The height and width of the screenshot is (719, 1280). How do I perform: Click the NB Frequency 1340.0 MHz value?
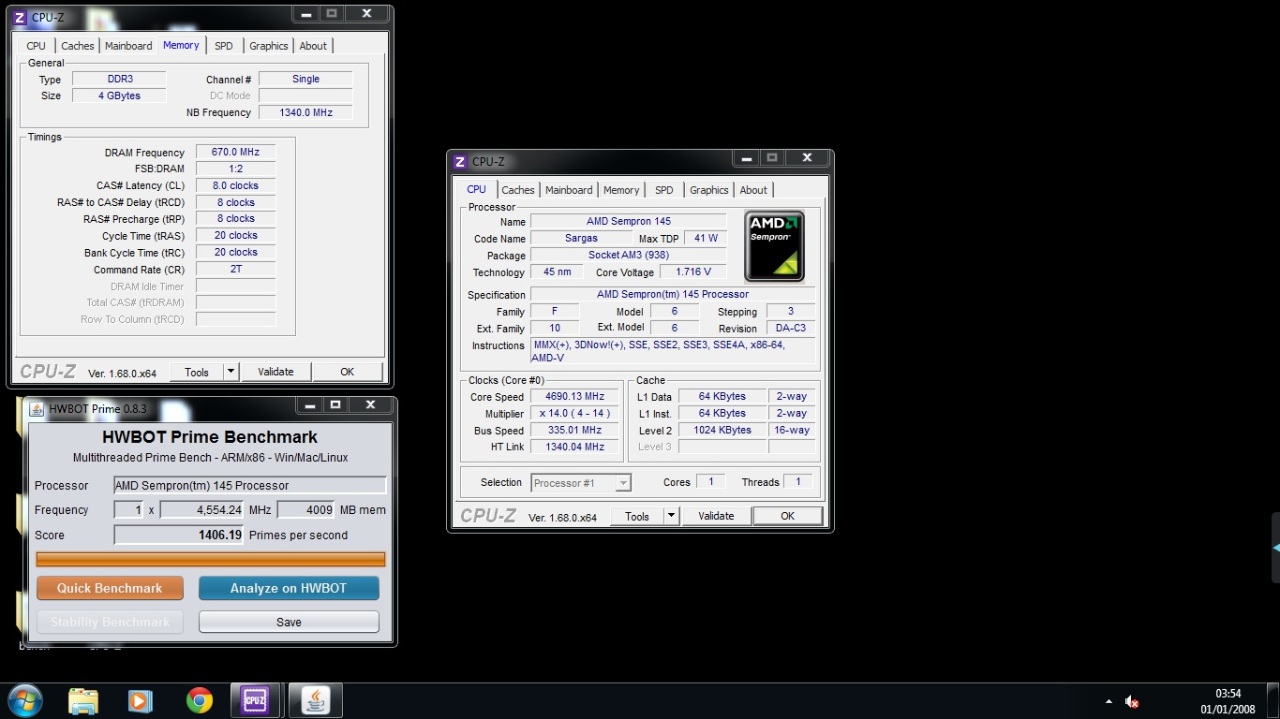pyautogui.click(x=306, y=112)
